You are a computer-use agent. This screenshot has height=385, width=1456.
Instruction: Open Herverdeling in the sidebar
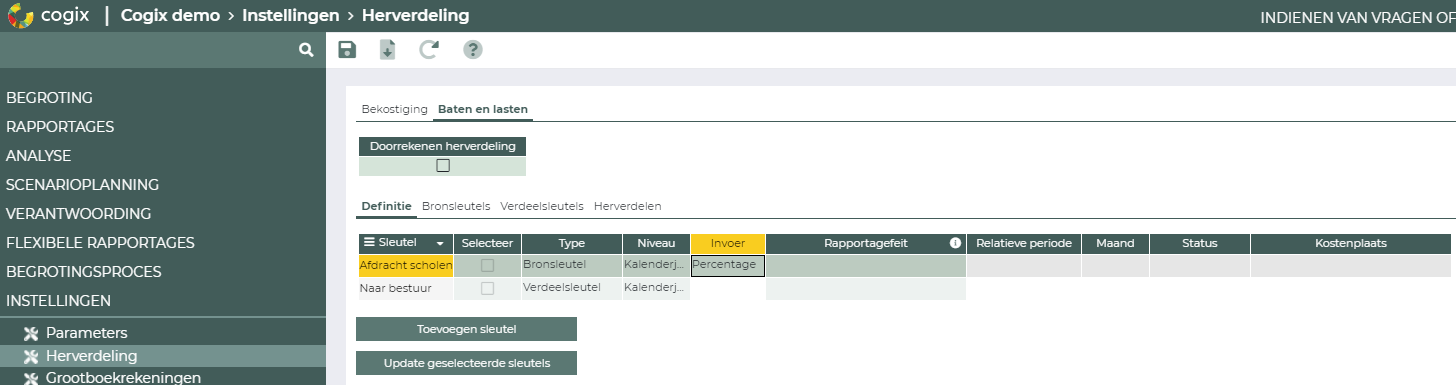click(x=163, y=356)
